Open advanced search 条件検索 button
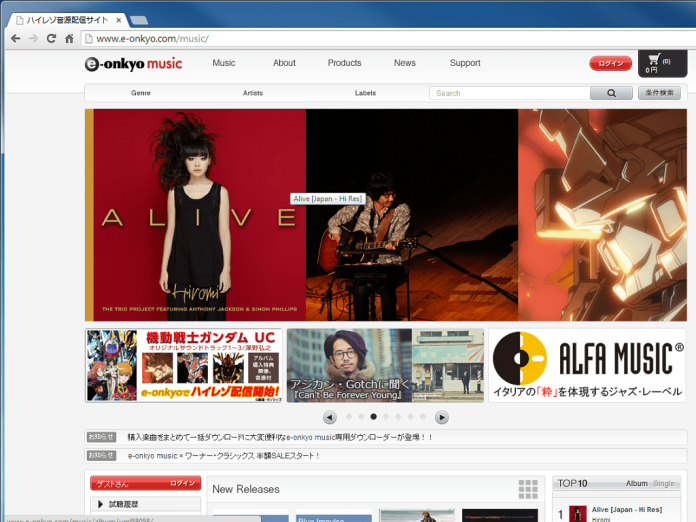Image resolution: width=696 pixels, height=522 pixels. (x=659, y=93)
